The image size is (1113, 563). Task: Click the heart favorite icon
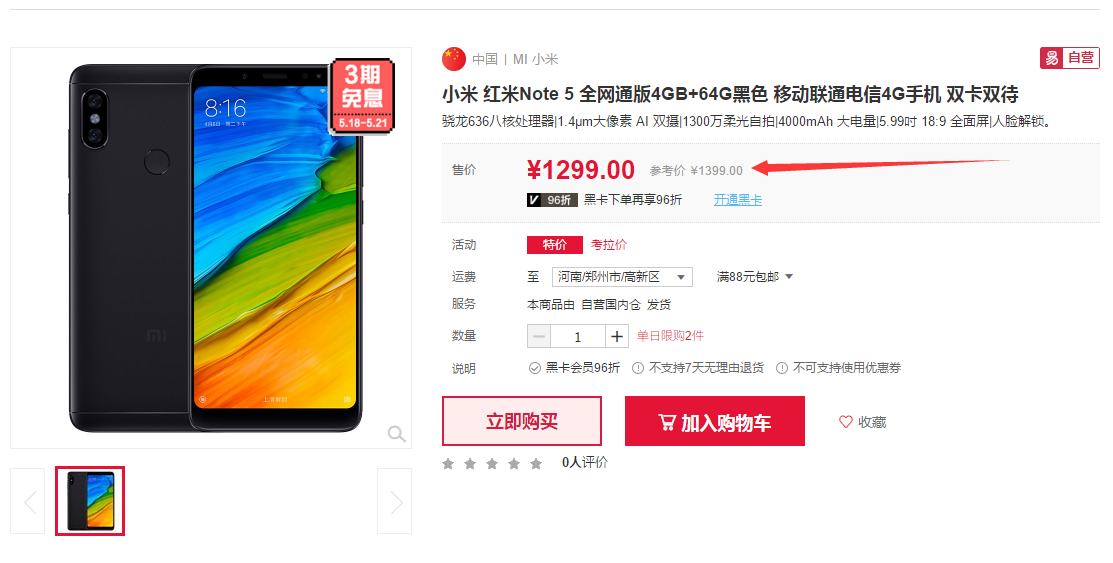pos(845,422)
